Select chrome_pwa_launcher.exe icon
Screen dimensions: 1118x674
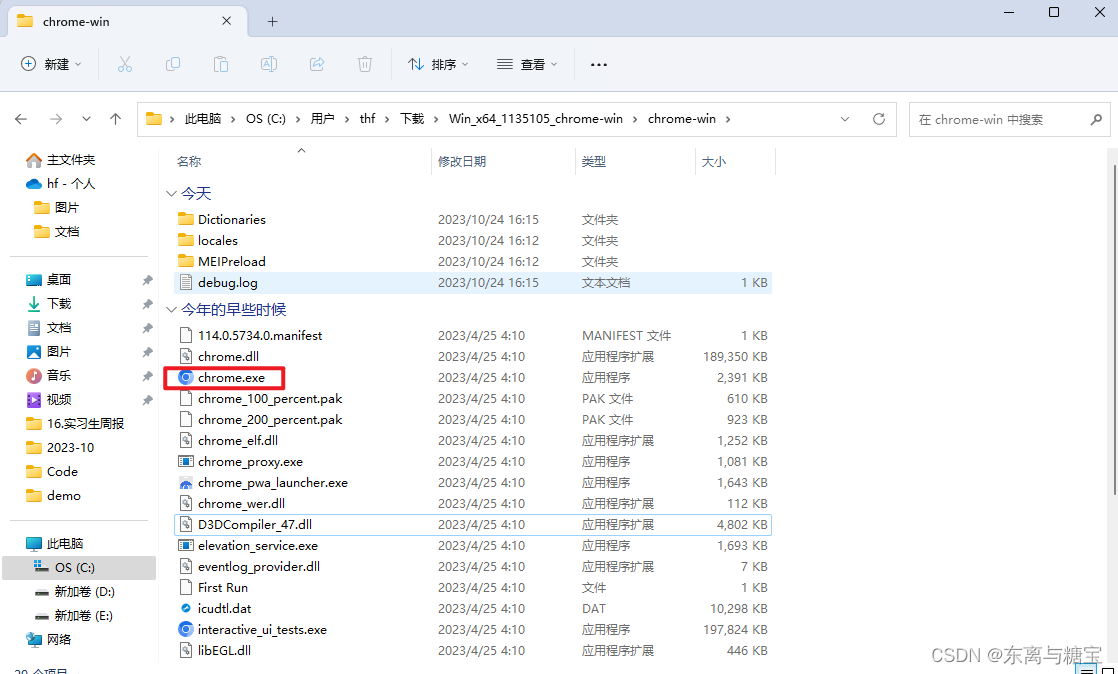185,483
